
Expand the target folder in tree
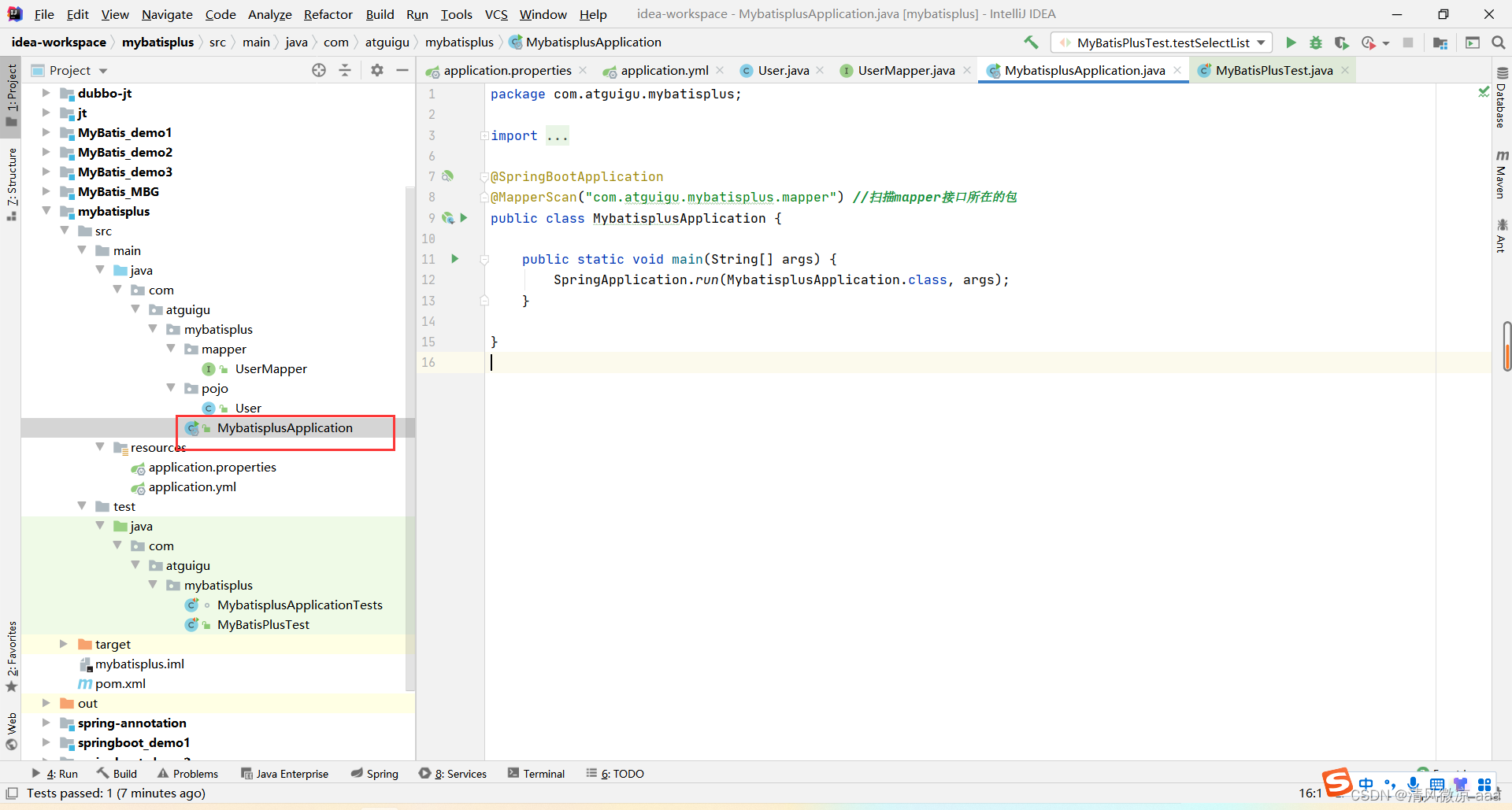coord(64,644)
